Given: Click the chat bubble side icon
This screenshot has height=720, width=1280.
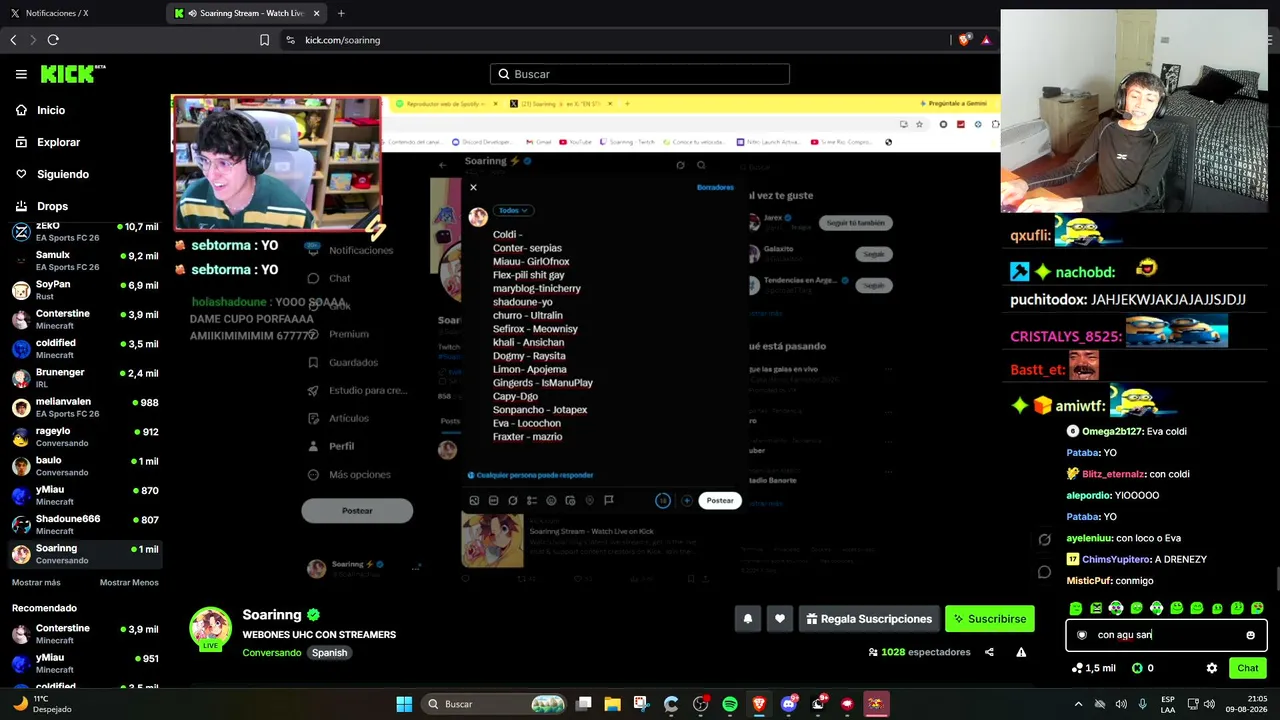Looking at the screenshot, I should click(1045, 572).
